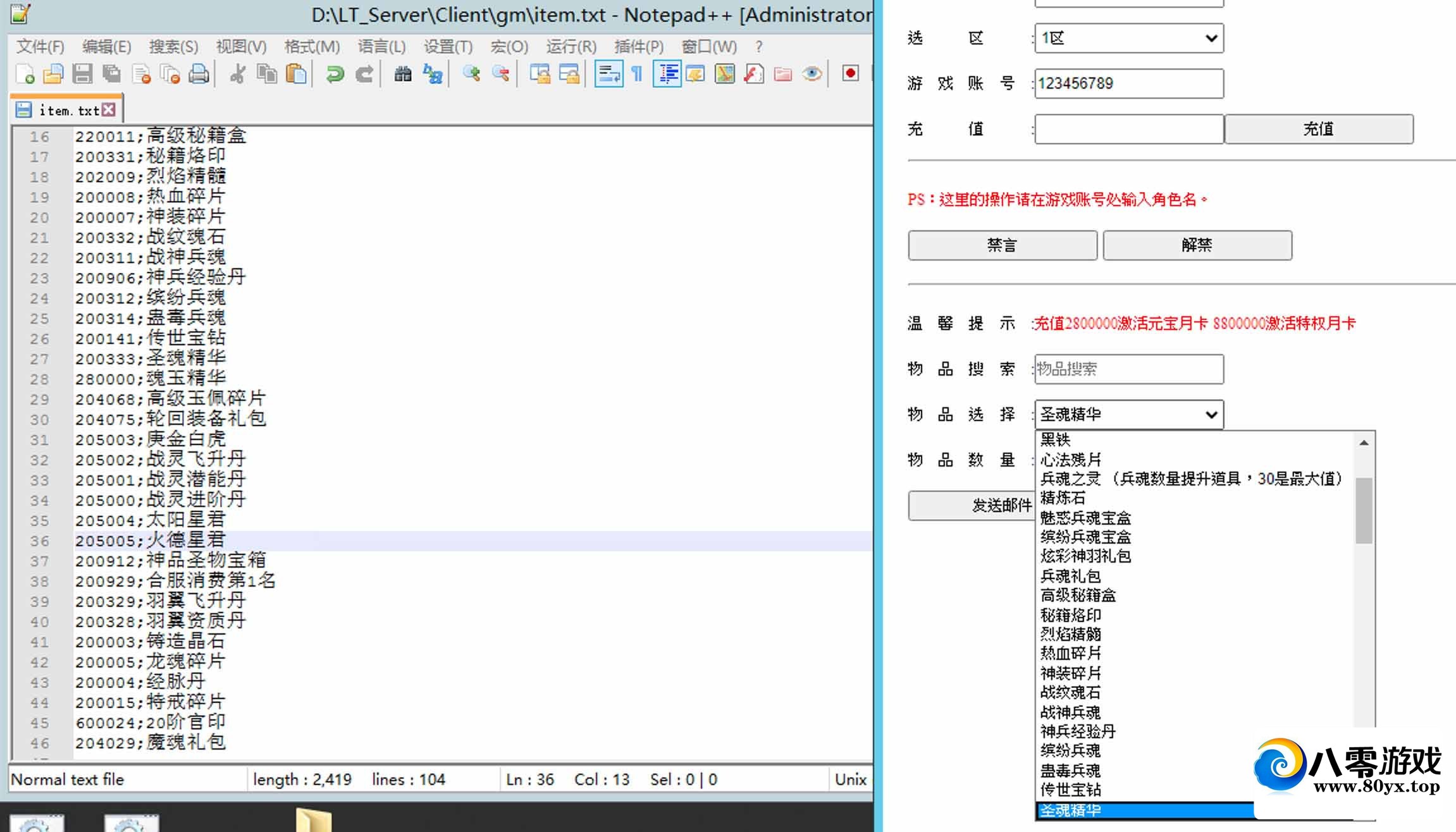
Task: Undo the last edit with green arrow
Action: coord(335,74)
